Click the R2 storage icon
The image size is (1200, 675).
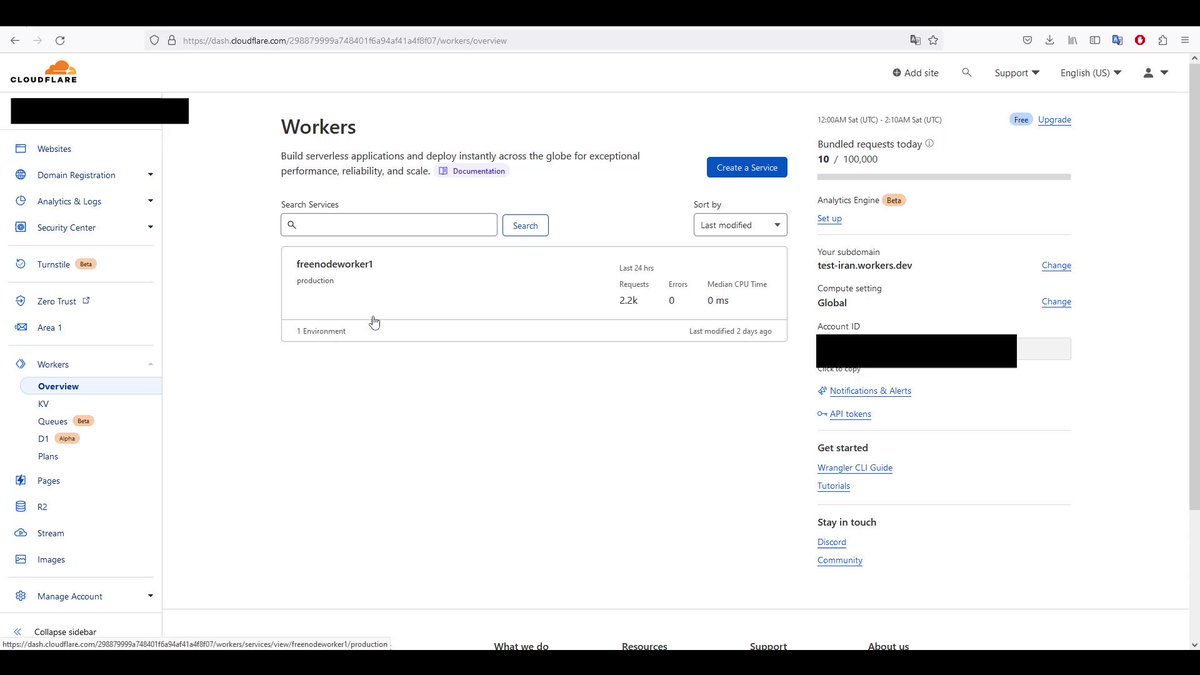pos(20,507)
